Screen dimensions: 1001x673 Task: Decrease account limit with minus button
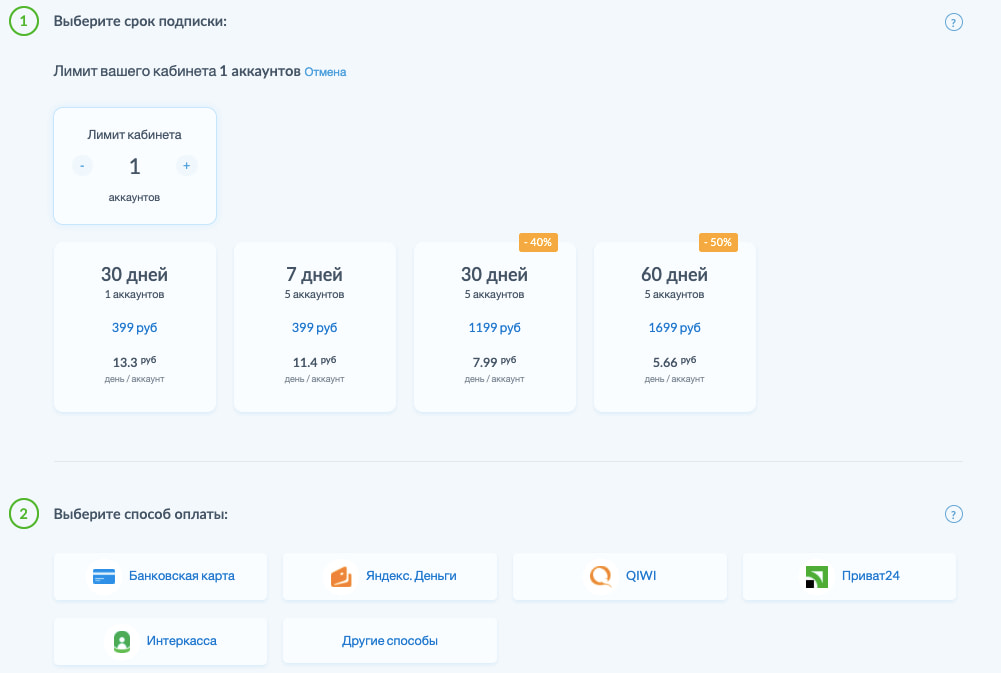click(82, 166)
